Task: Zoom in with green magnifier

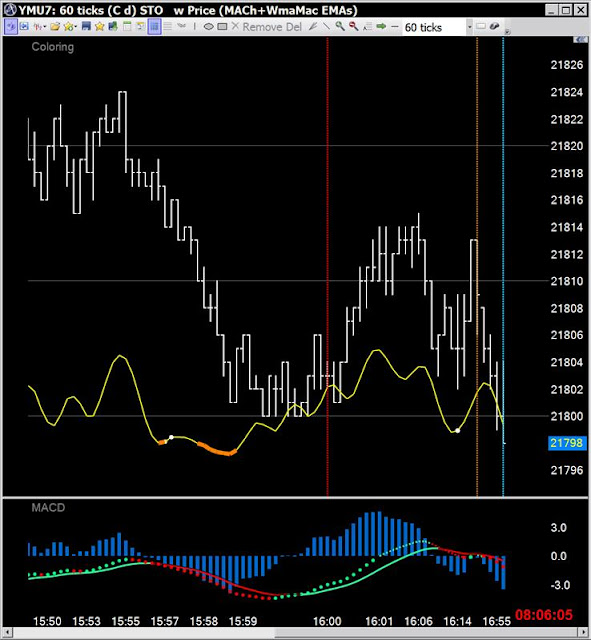Action: pos(340,27)
